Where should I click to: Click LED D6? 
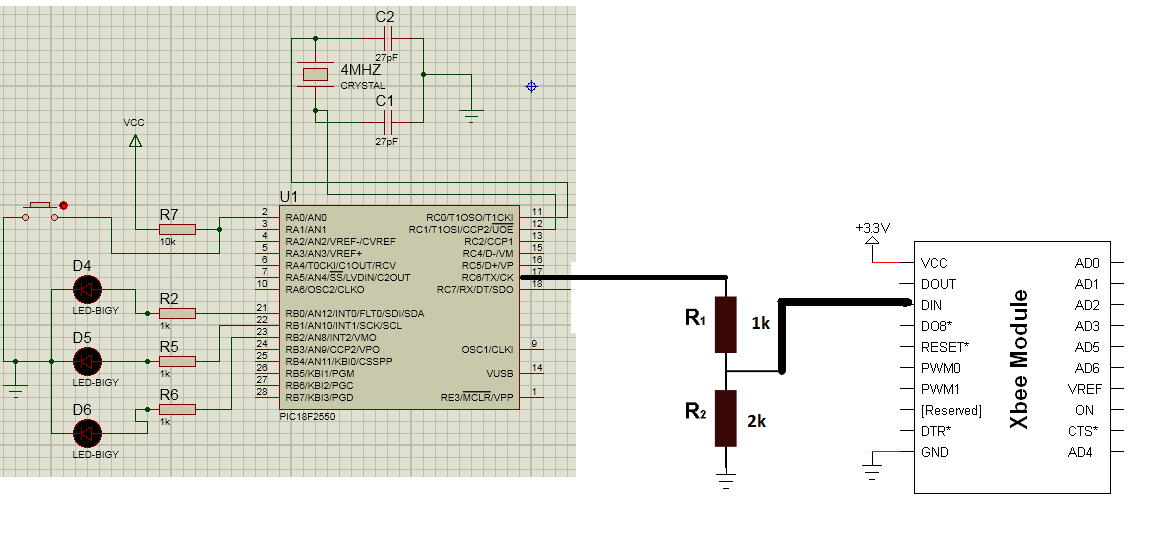(88, 432)
